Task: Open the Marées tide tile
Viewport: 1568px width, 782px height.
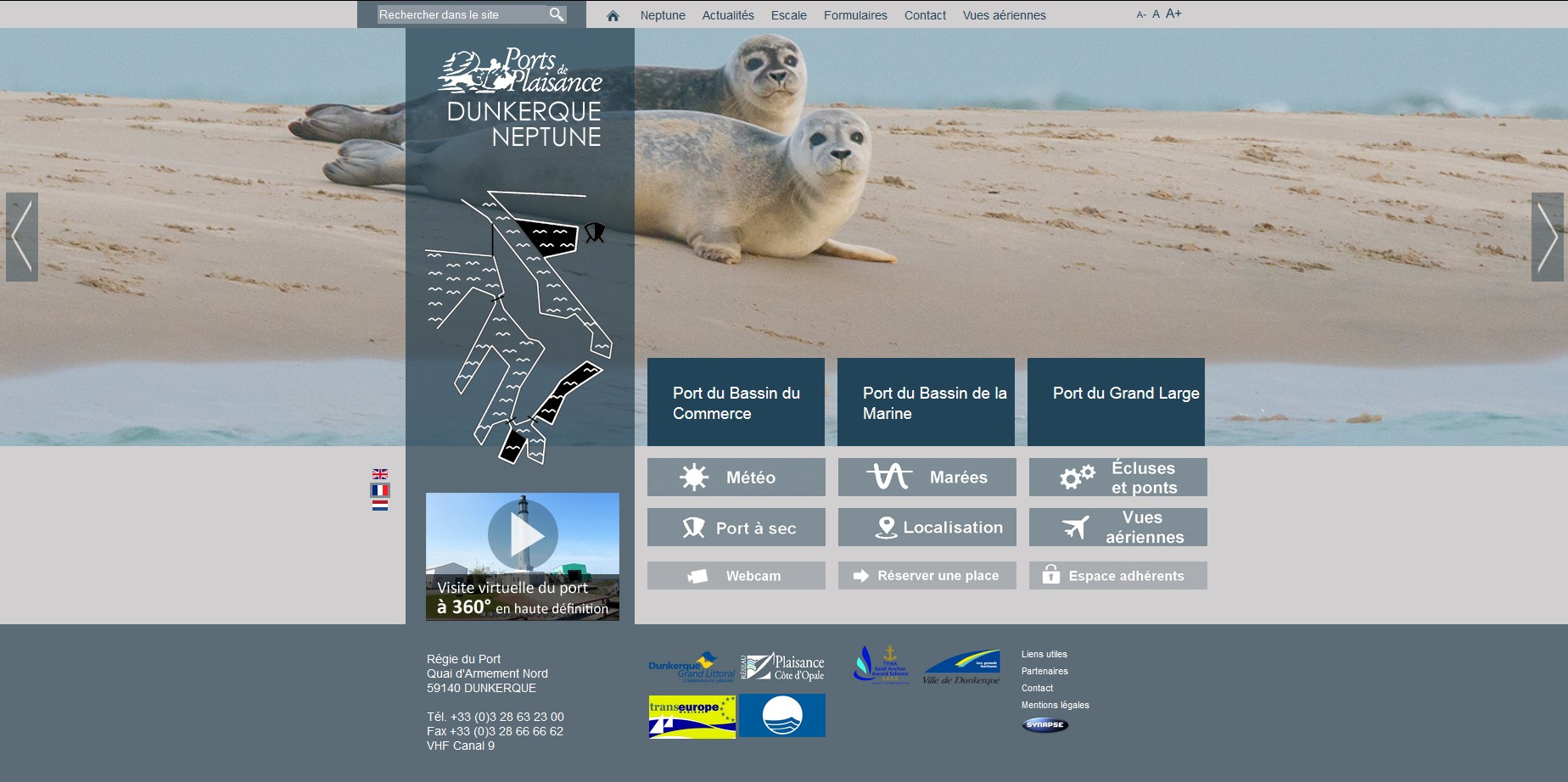Action: coord(927,478)
